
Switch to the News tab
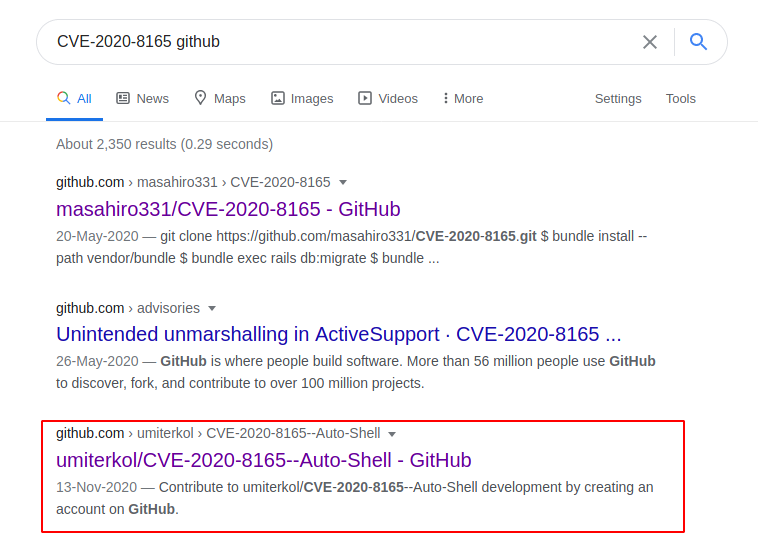pyautogui.click(x=143, y=99)
